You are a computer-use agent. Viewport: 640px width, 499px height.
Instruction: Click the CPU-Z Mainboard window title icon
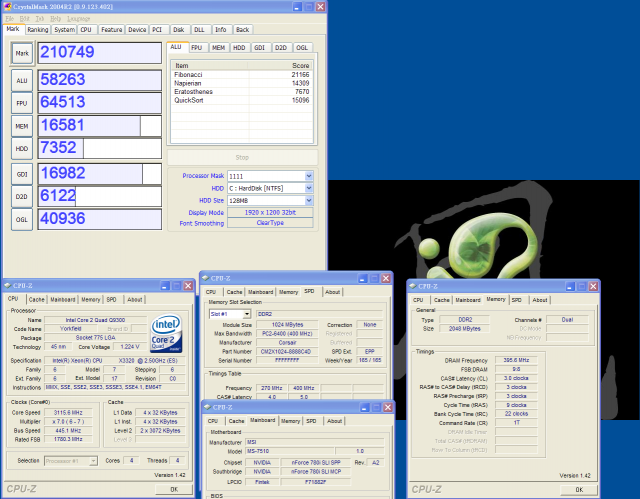(207, 407)
